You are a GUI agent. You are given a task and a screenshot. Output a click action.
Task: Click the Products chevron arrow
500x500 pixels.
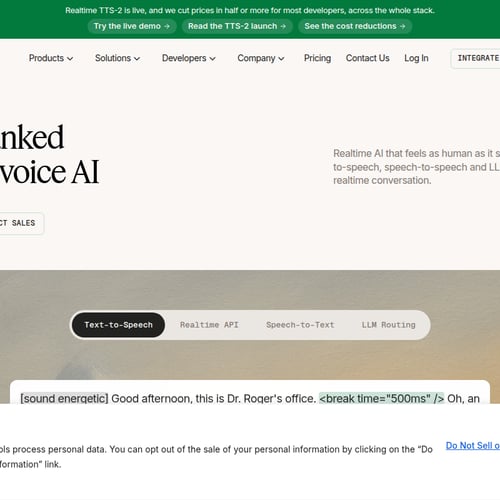coord(70,59)
